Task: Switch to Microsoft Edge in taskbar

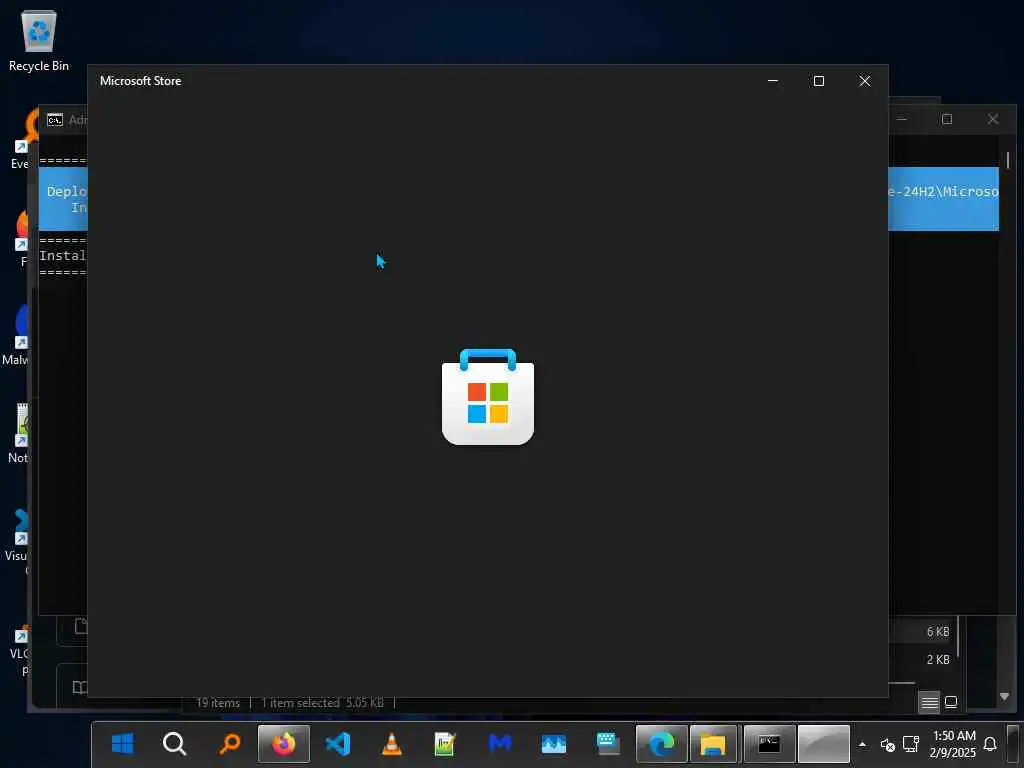Action: pyautogui.click(x=662, y=743)
